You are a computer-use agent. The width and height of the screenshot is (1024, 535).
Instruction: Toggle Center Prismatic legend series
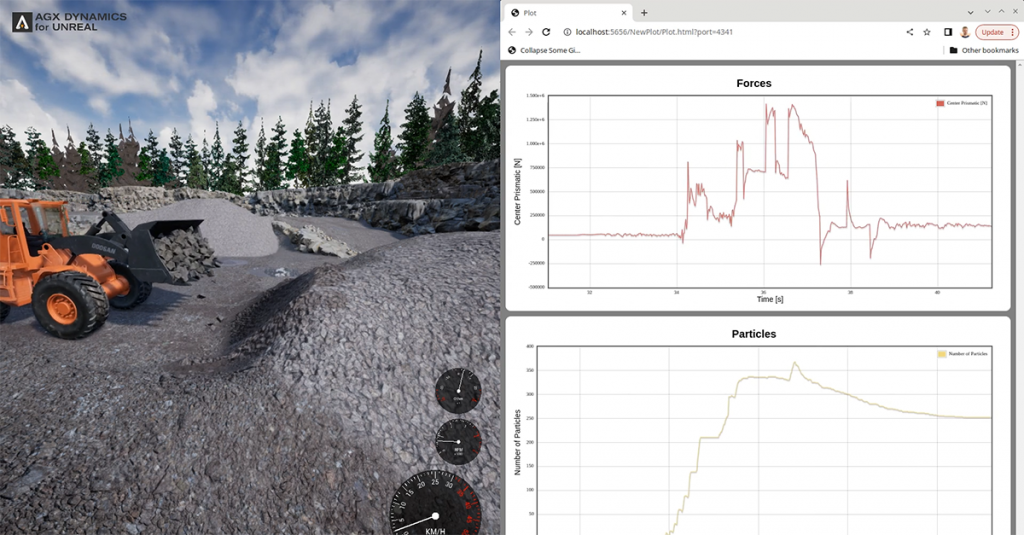[x=961, y=103]
